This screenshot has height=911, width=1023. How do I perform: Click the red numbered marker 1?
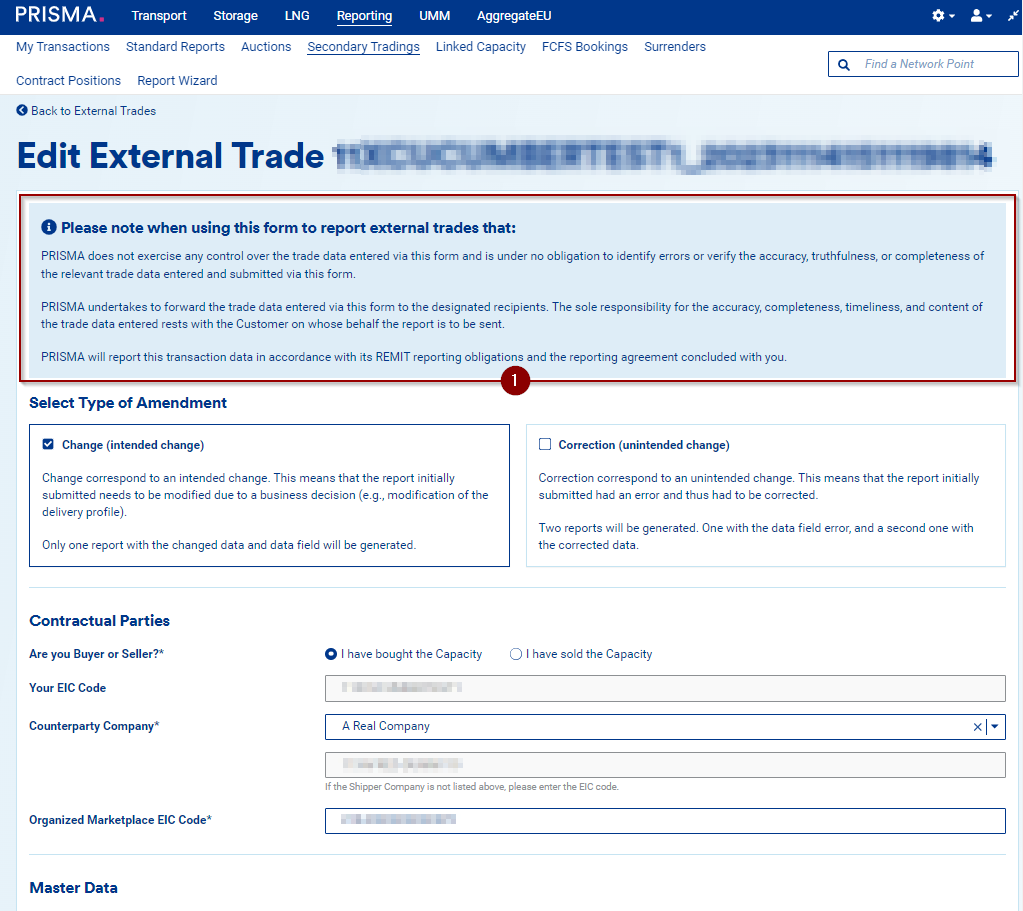click(515, 381)
